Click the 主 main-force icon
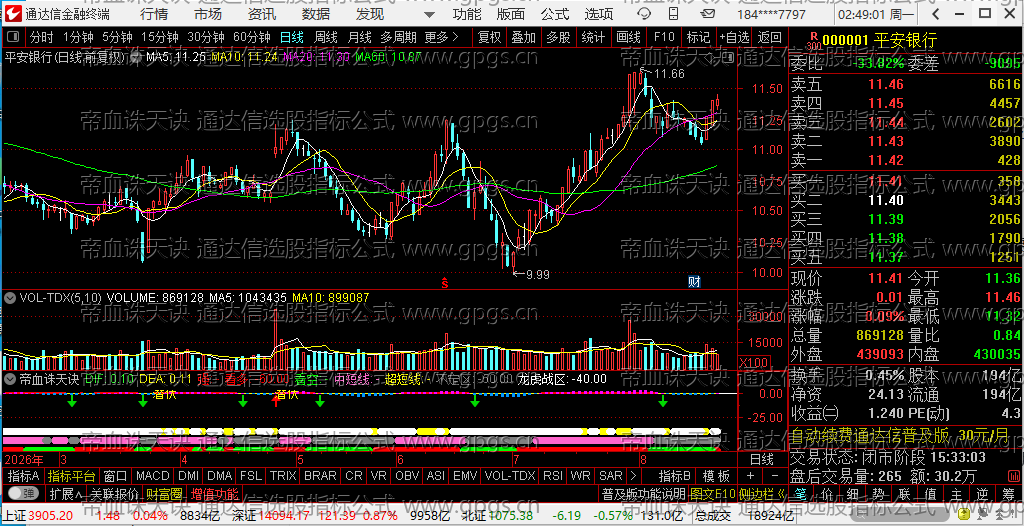Screen dimensions: 1024x526 (957, 492)
